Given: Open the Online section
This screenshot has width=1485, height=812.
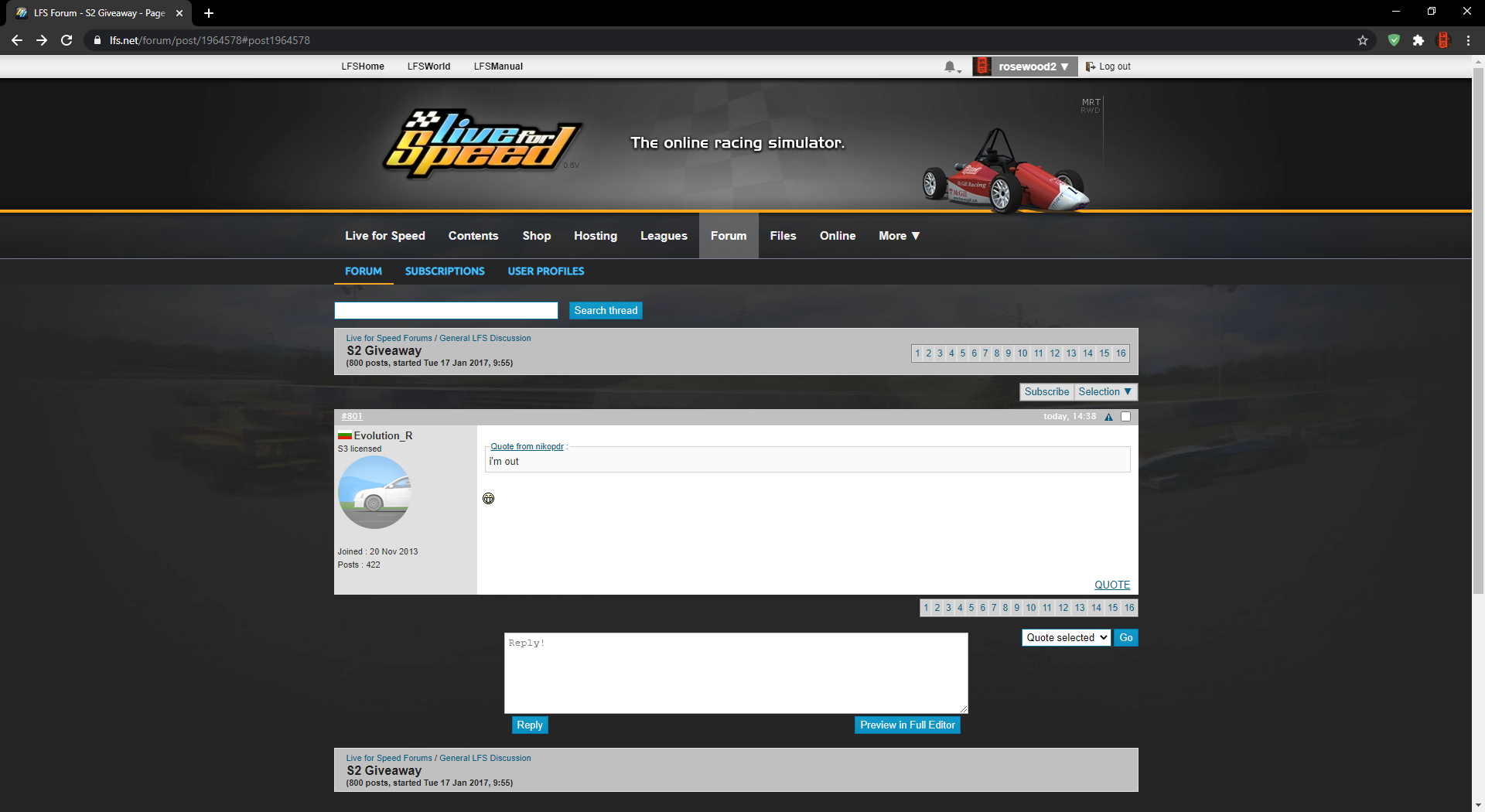Looking at the screenshot, I should point(838,236).
